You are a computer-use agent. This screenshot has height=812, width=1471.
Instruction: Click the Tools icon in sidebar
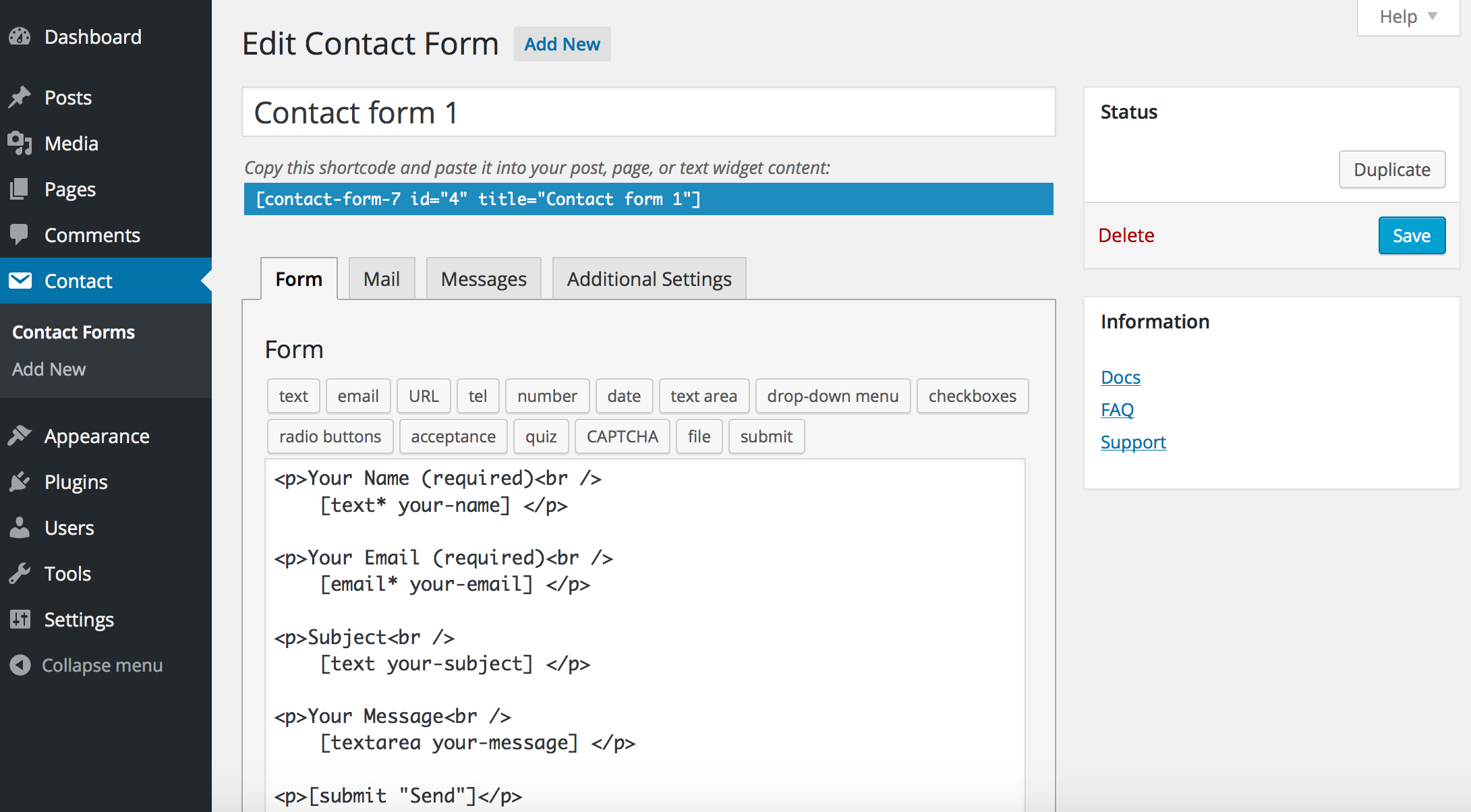(19, 573)
